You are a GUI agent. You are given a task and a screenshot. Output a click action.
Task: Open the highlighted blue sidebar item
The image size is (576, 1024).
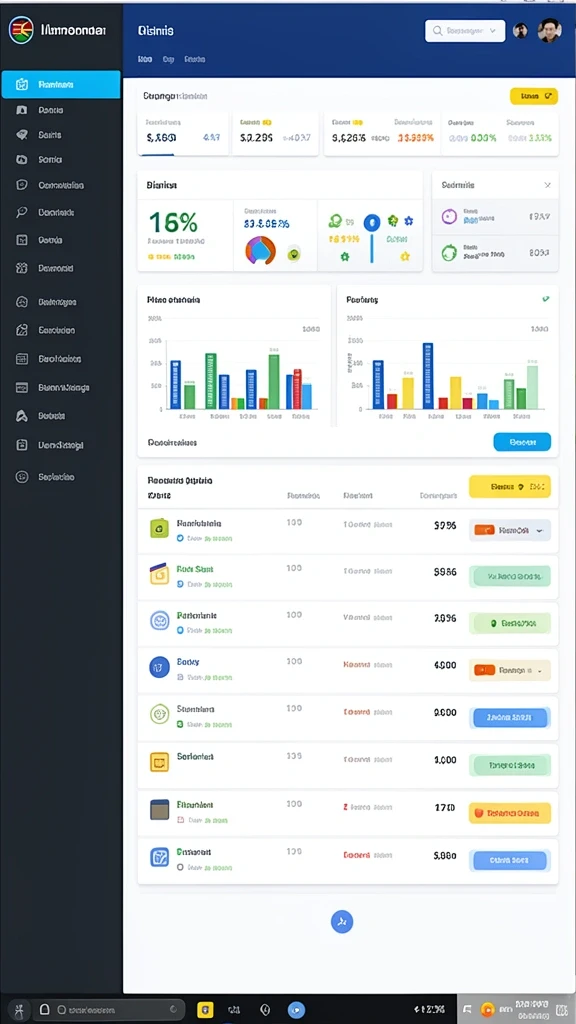coord(61,84)
